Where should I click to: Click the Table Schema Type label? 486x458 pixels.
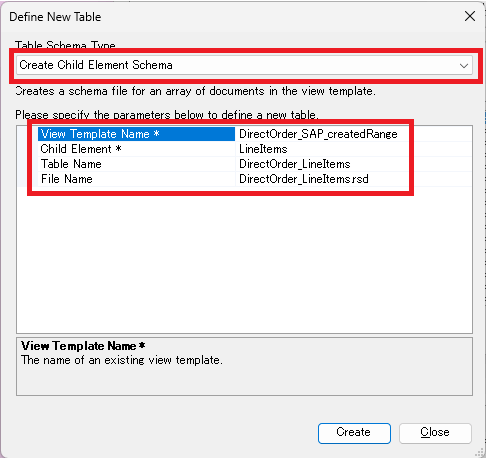coord(65,45)
